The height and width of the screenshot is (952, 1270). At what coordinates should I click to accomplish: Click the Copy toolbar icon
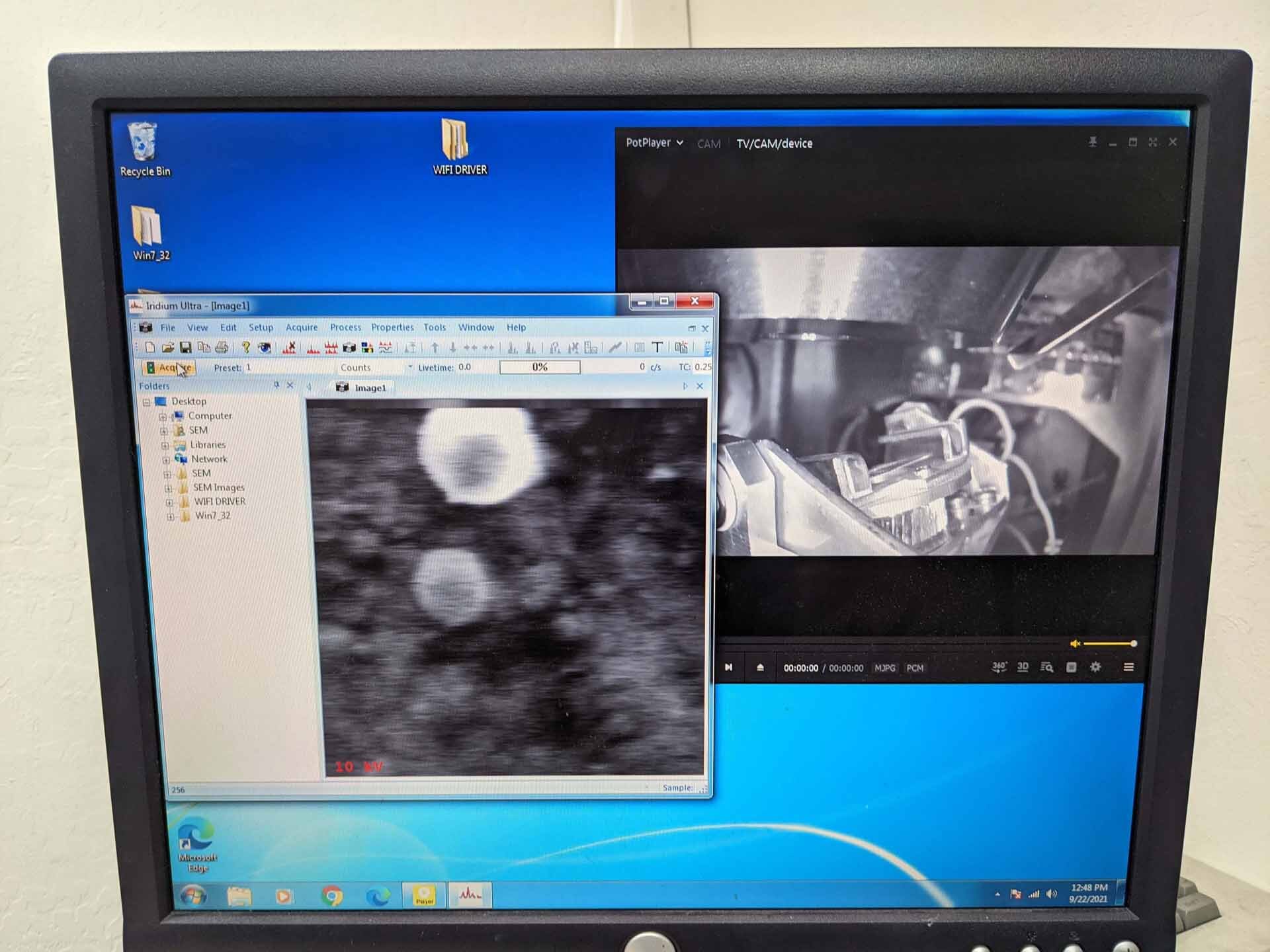204,347
